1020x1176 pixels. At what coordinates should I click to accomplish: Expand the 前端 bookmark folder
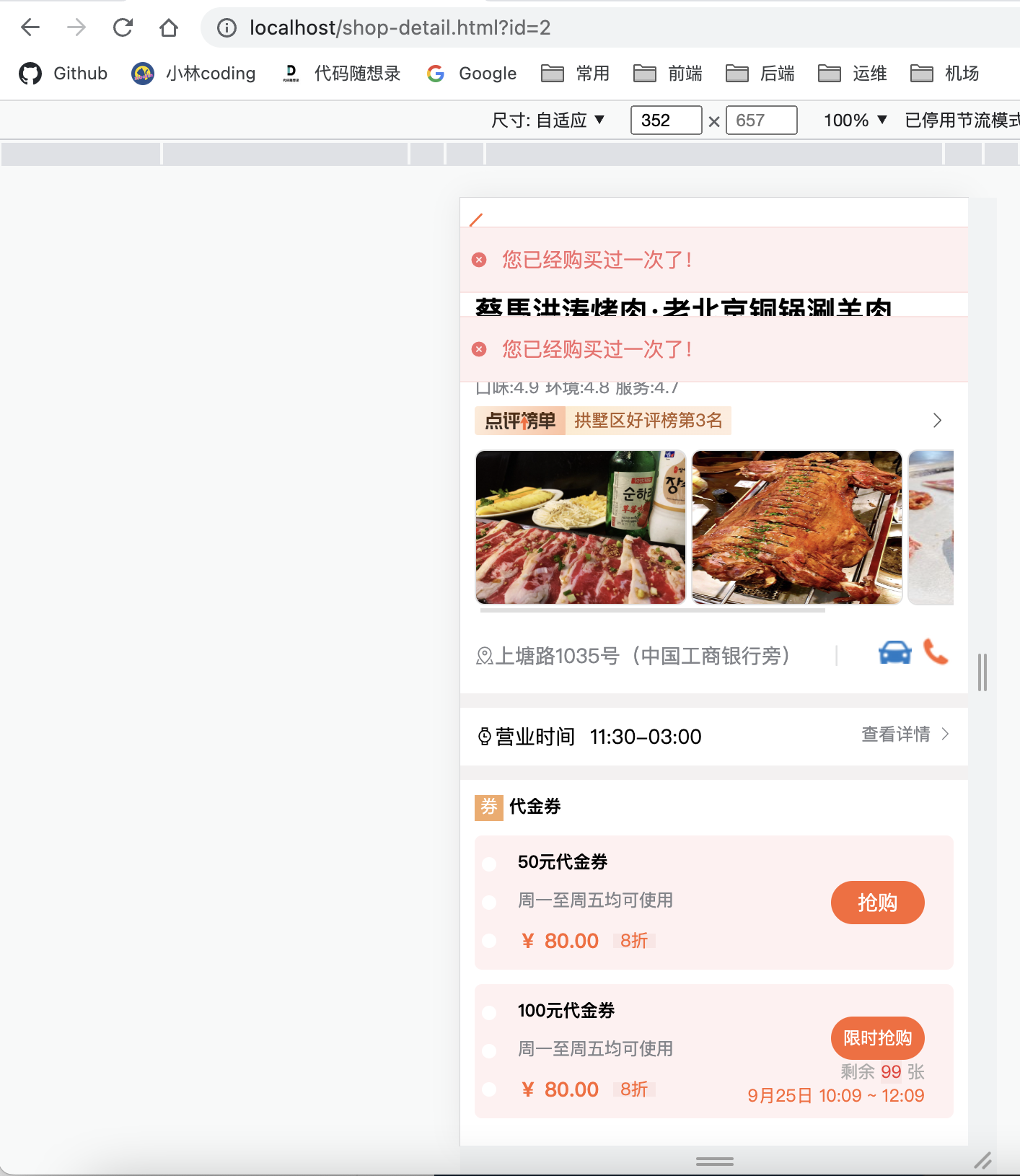(668, 74)
